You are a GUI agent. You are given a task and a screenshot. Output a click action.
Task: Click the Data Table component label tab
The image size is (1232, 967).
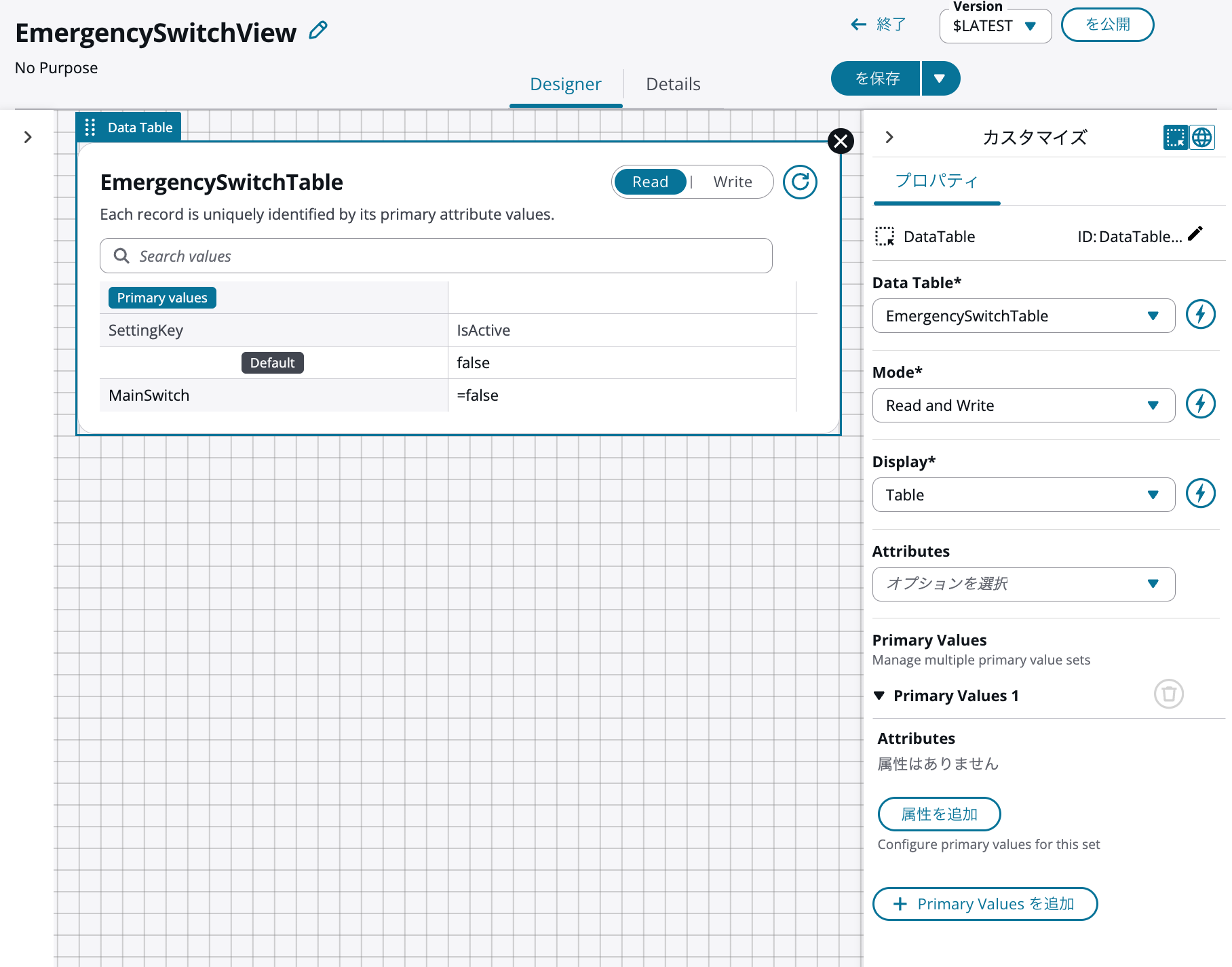(129, 127)
